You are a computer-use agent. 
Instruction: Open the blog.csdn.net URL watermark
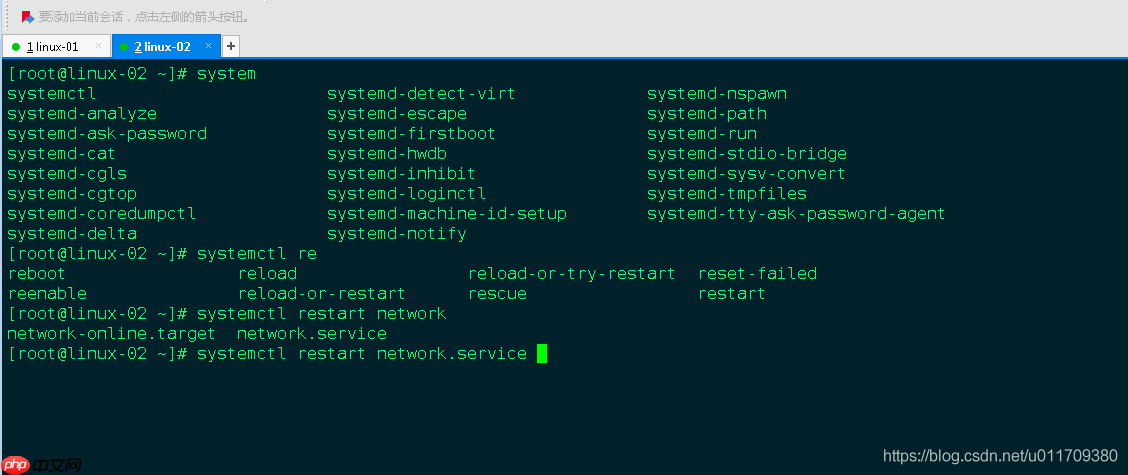[1000, 456]
